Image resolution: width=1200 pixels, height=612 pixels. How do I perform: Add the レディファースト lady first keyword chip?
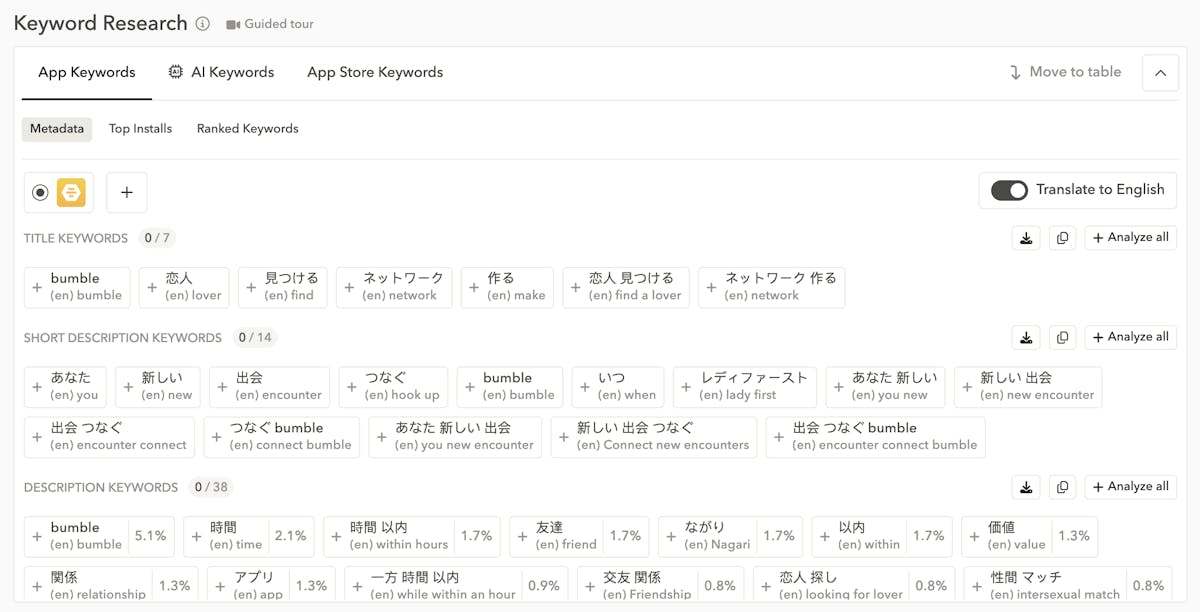click(744, 386)
